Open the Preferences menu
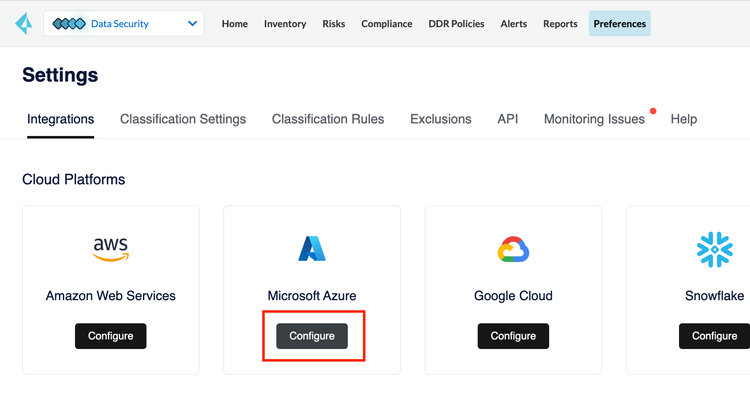Image resolution: width=750 pixels, height=418 pixels. [x=619, y=23]
